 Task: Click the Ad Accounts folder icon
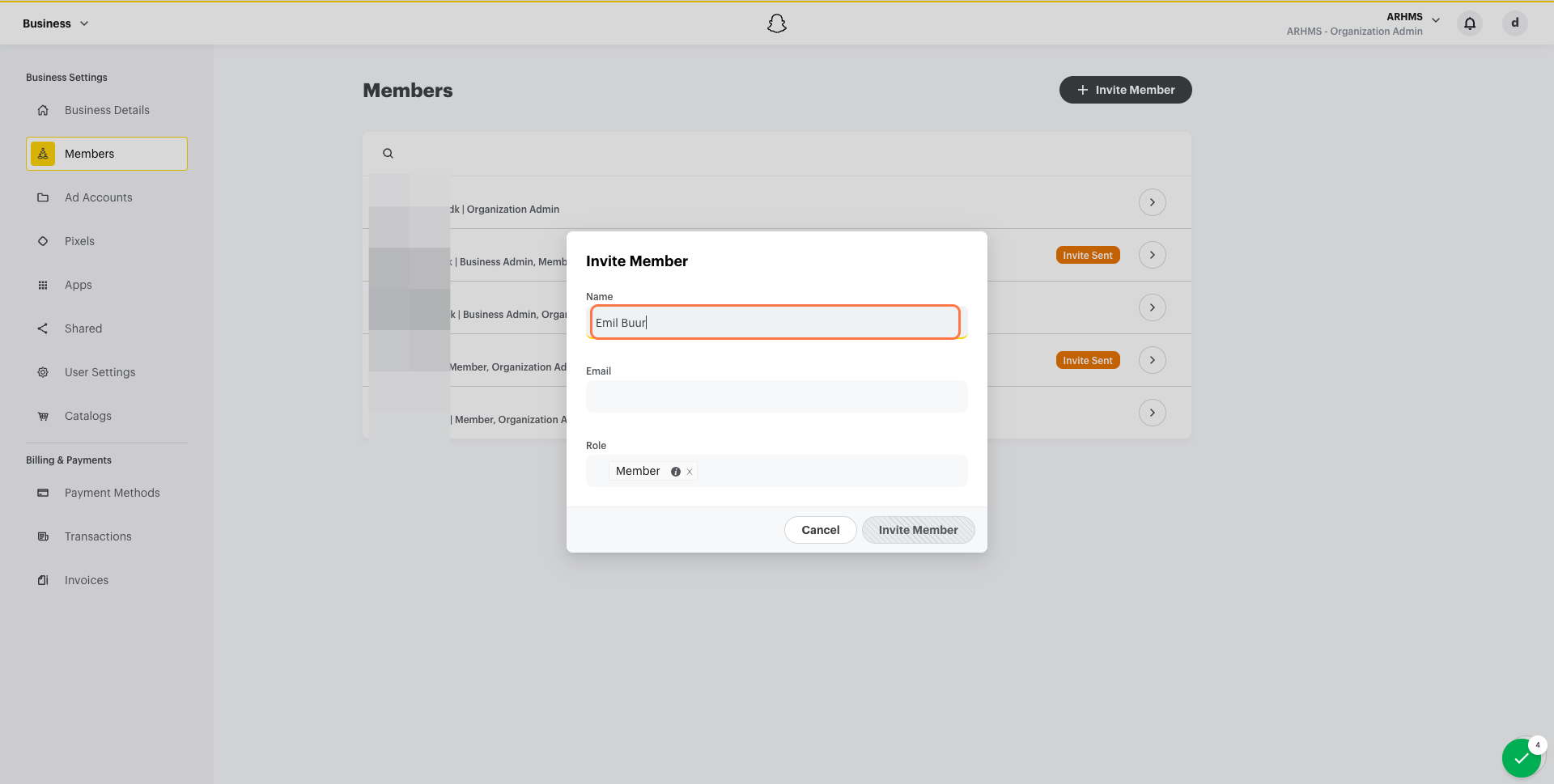coord(43,197)
